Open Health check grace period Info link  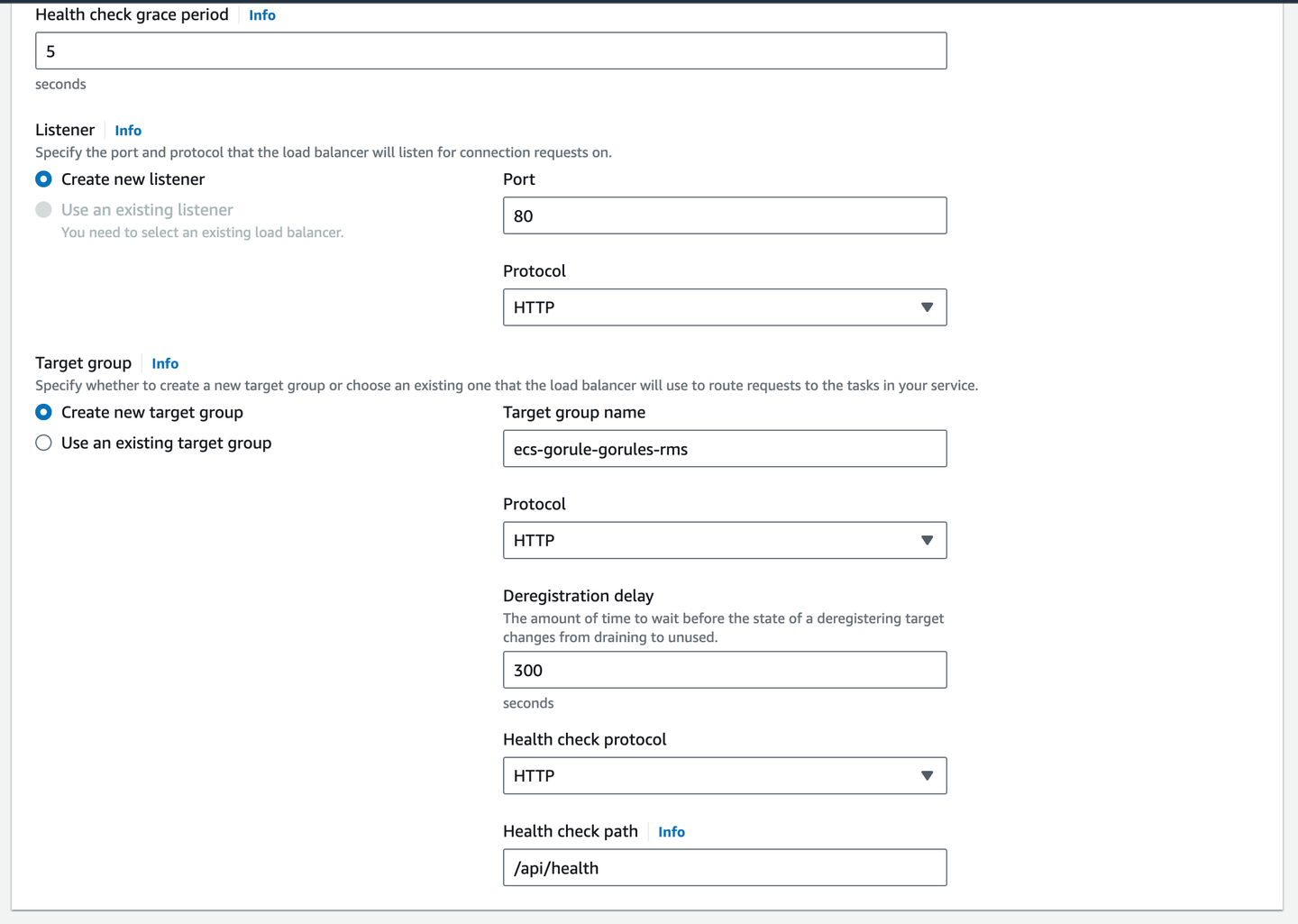point(261,14)
